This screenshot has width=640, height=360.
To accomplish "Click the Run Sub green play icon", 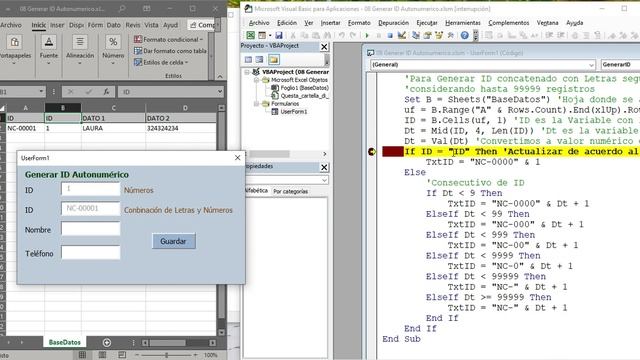I will (367, 36).
